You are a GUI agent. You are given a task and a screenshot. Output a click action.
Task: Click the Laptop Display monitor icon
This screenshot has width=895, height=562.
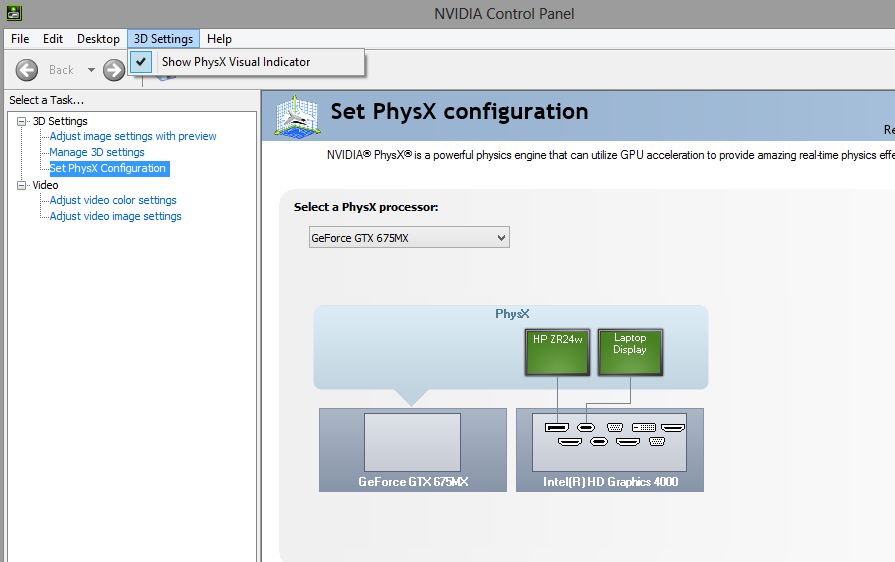coord(630,352)
